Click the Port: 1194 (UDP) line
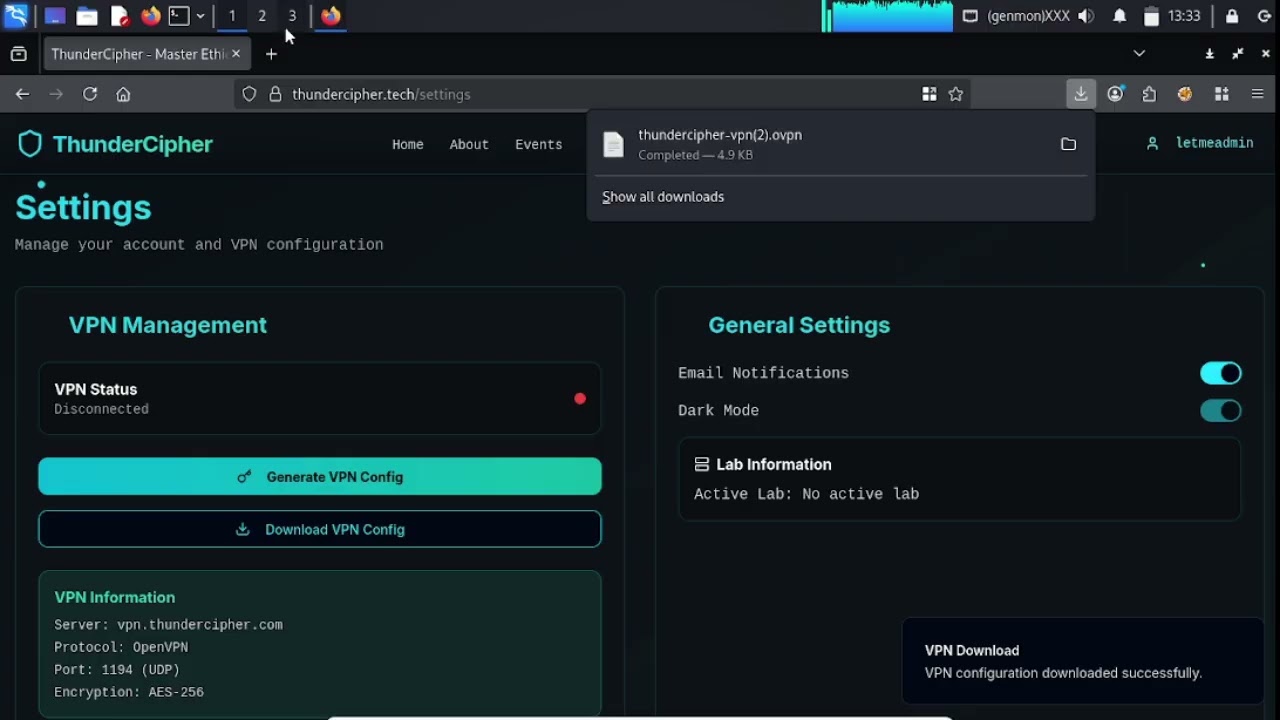The image size is (1280, 720). 117,670
